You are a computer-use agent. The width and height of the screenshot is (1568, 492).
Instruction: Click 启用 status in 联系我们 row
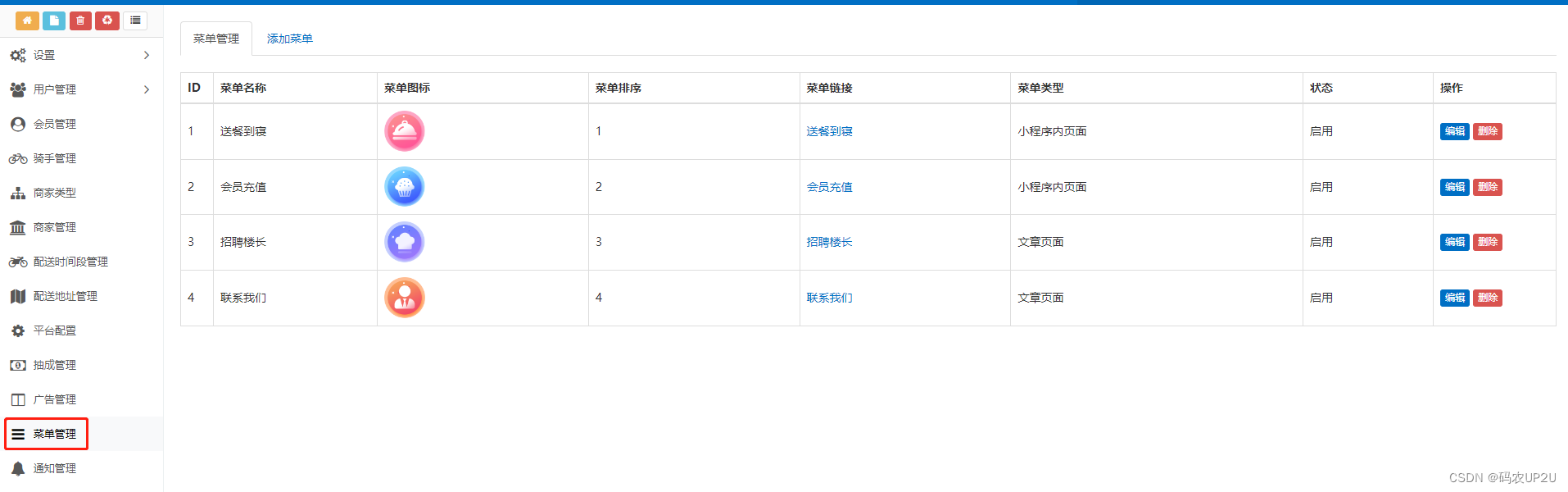[x=1321, y=298]
